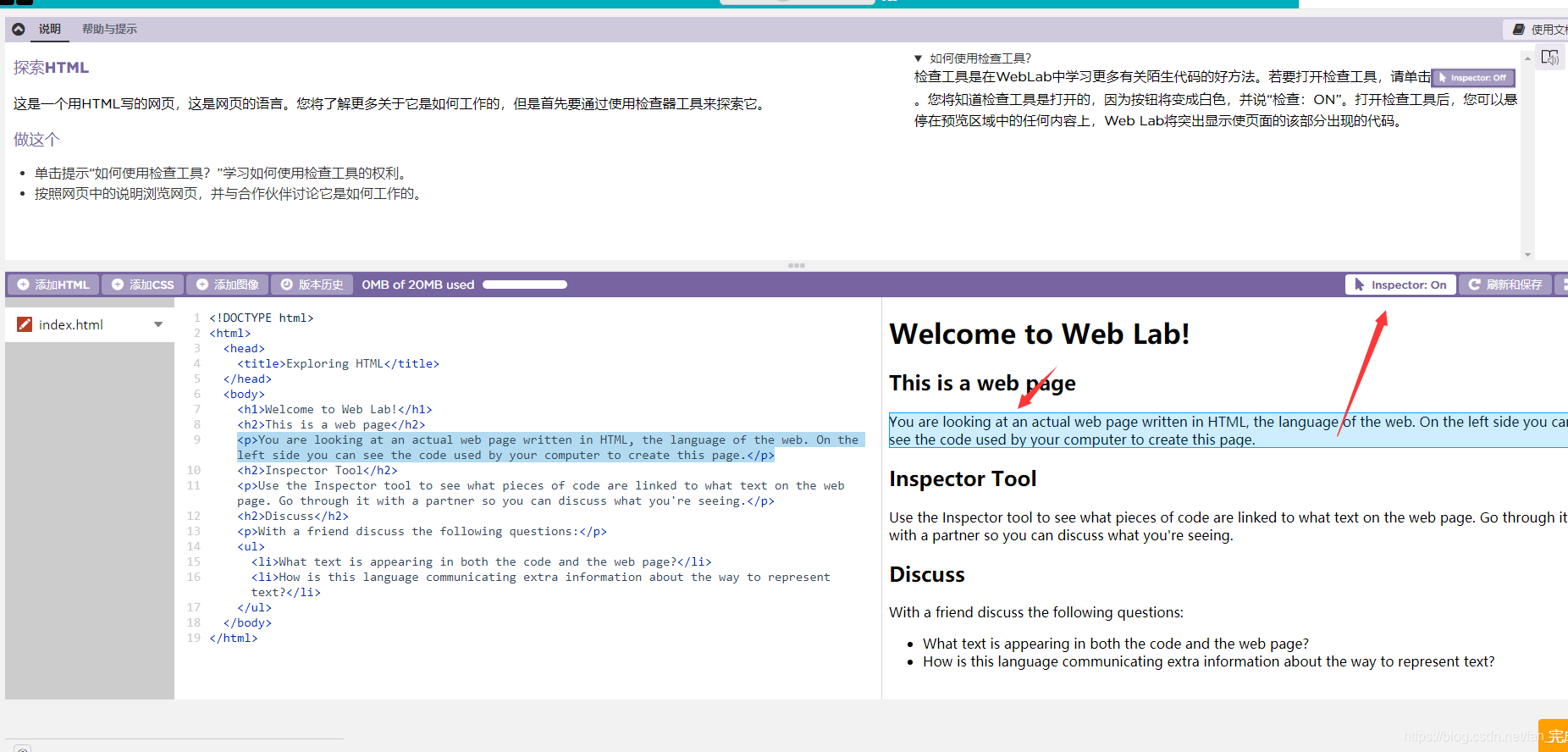Click the Inspector: Off image in the hint
Image resolution: width=1568 pixels, height=752 pixels.
click(1472, 78)
